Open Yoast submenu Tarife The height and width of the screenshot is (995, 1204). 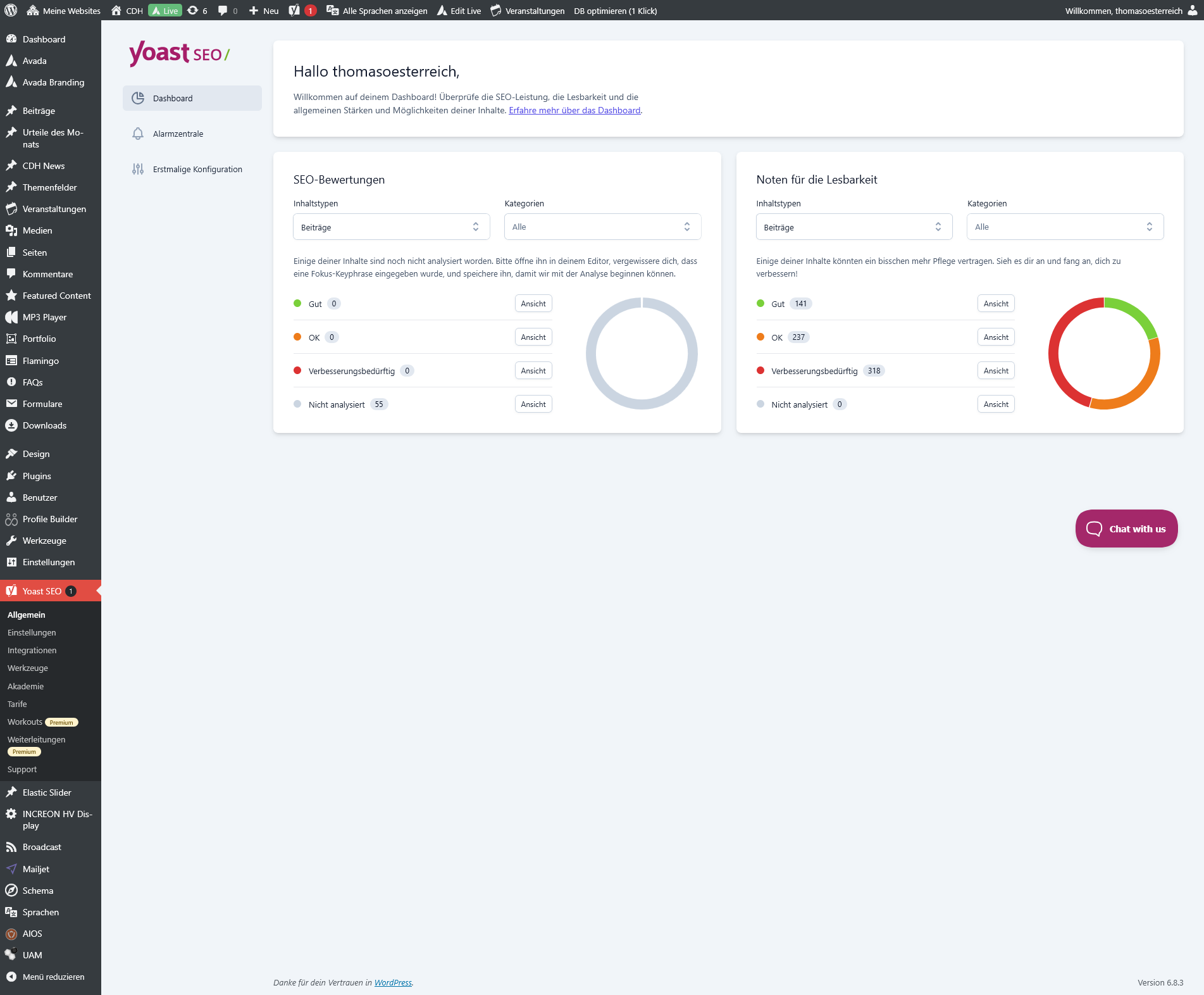(x=17, y=704)
